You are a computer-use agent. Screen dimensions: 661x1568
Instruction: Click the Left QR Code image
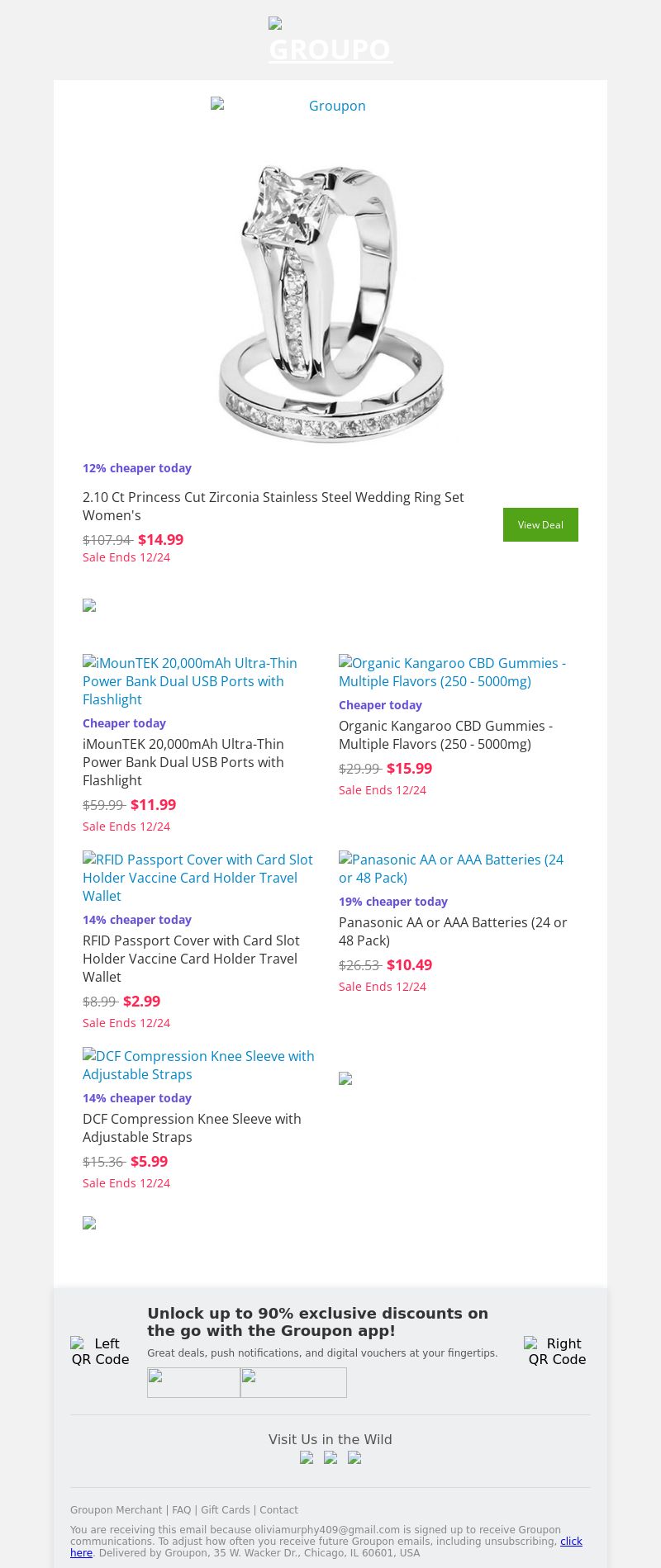(101, 1352)
